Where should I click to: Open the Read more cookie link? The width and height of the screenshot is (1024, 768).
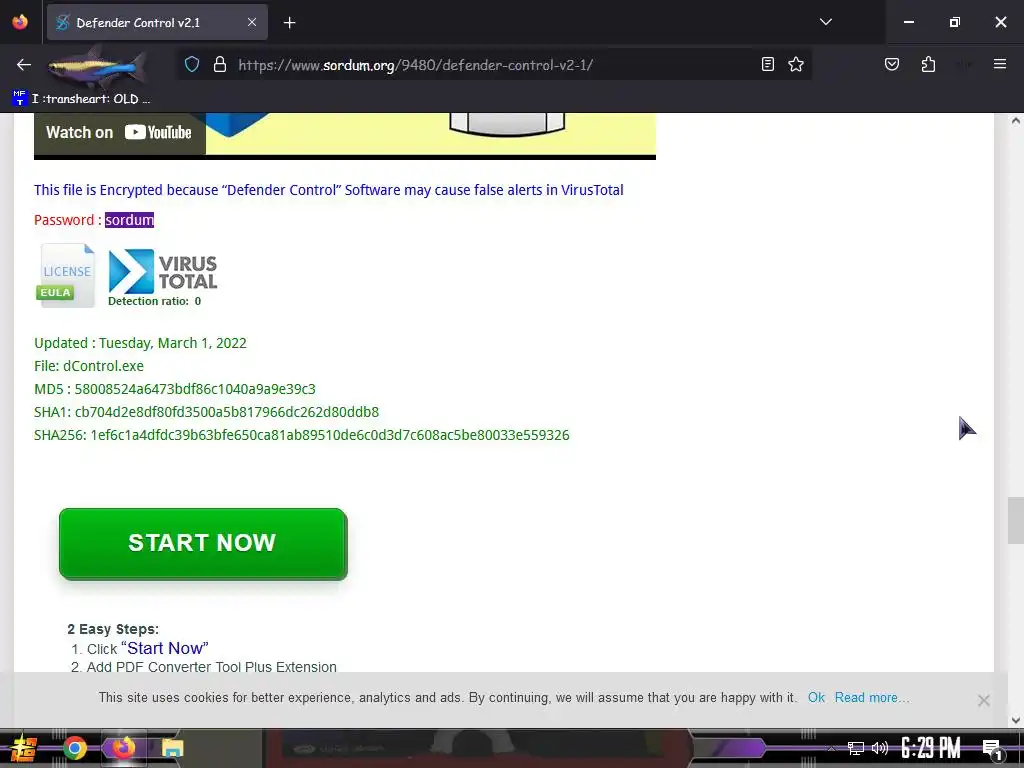(x=871, y=697)
